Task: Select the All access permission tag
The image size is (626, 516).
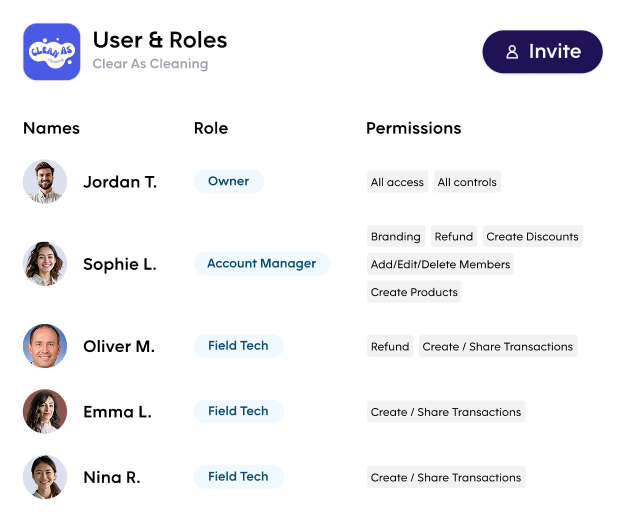Action: click(x=397, y=182)
